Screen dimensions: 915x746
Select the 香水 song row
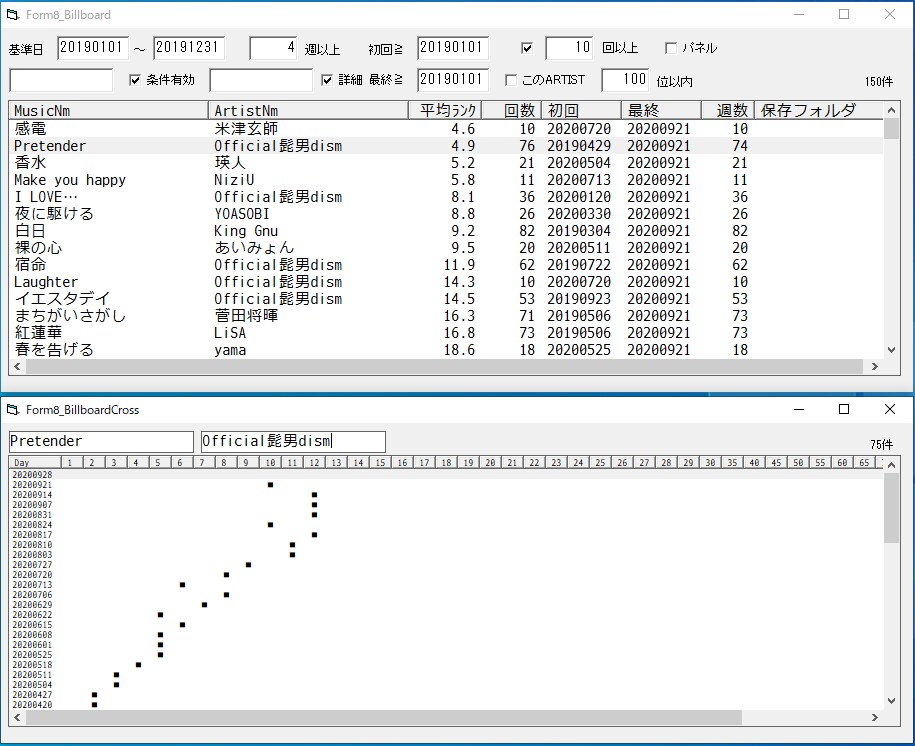[446, 163]
